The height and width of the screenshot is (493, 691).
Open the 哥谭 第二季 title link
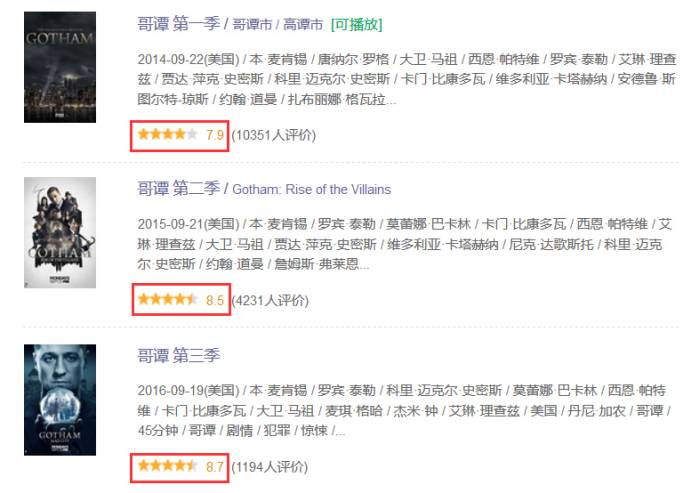coord(178,189)
